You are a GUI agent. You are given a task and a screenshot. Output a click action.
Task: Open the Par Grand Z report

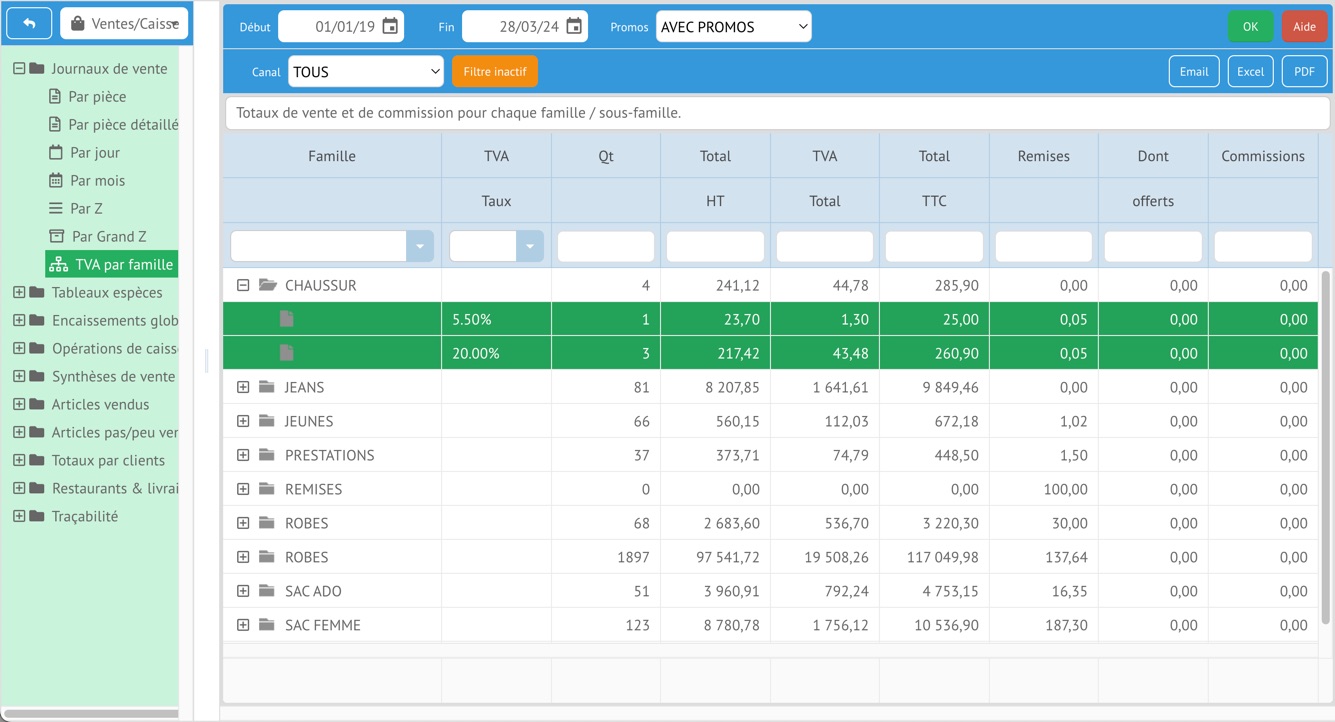pos(108,237)
